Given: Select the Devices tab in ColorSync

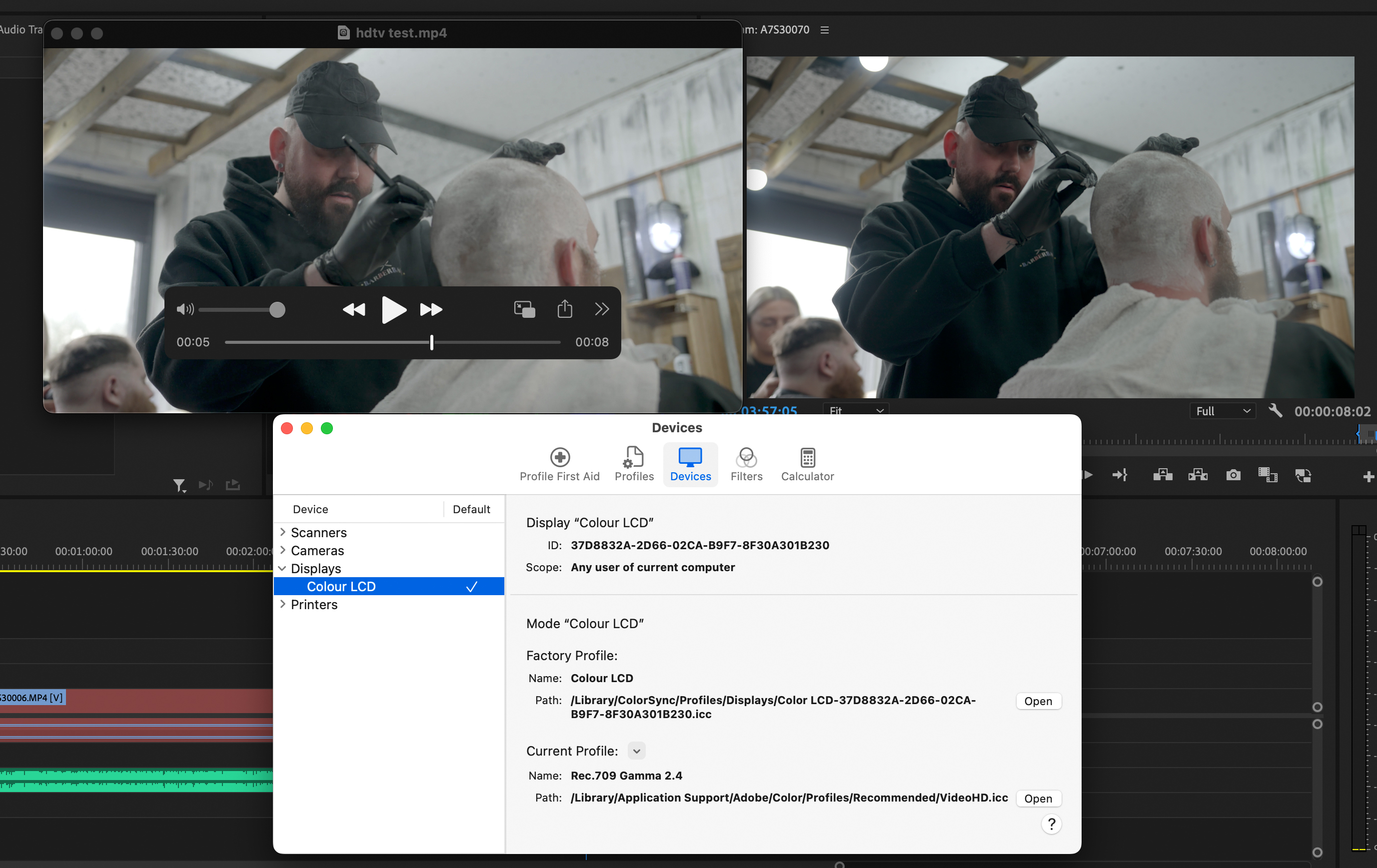Looking at the screenshot, I should point(690,464).
